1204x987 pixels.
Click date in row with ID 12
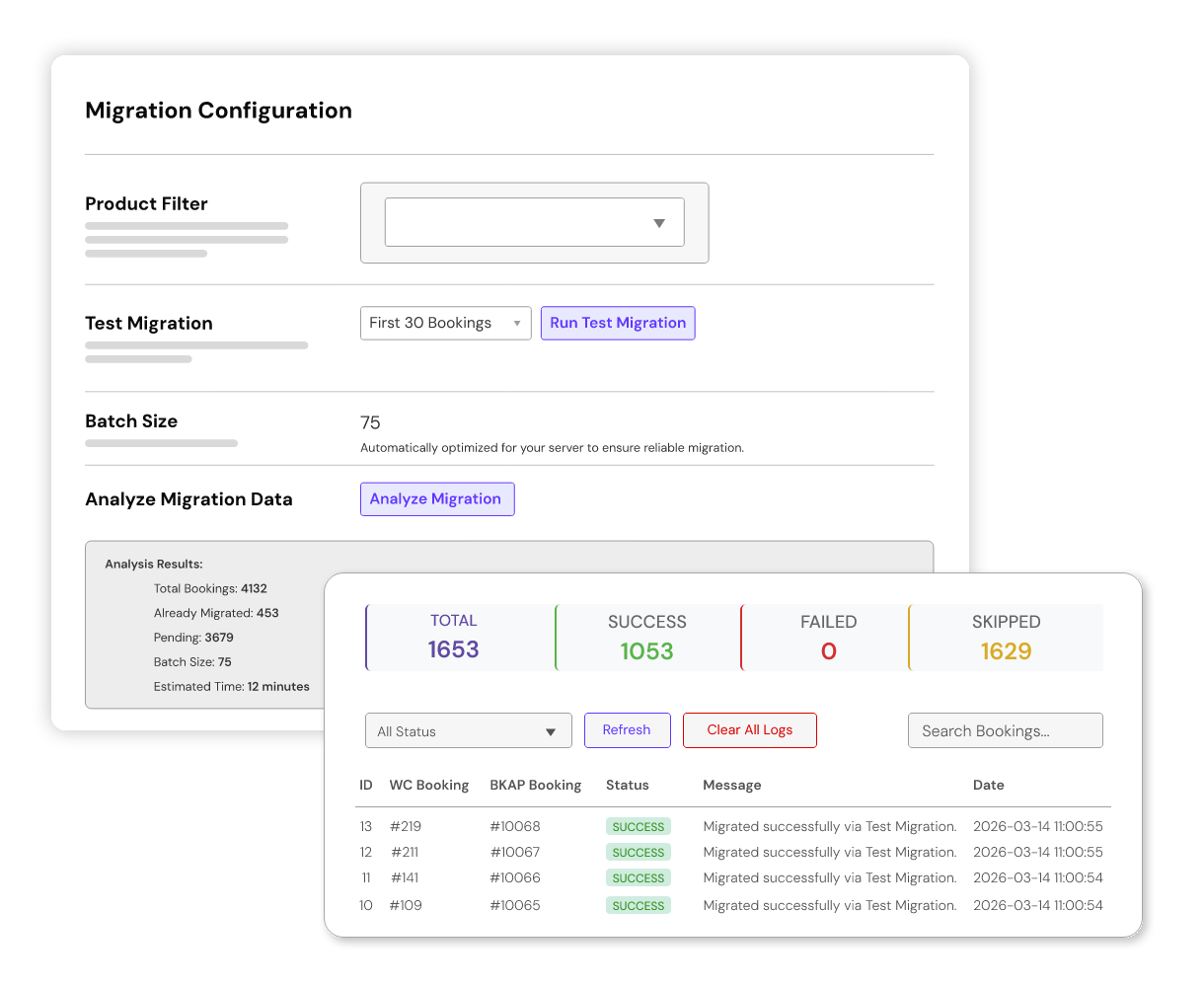(x=1038, y=852)
